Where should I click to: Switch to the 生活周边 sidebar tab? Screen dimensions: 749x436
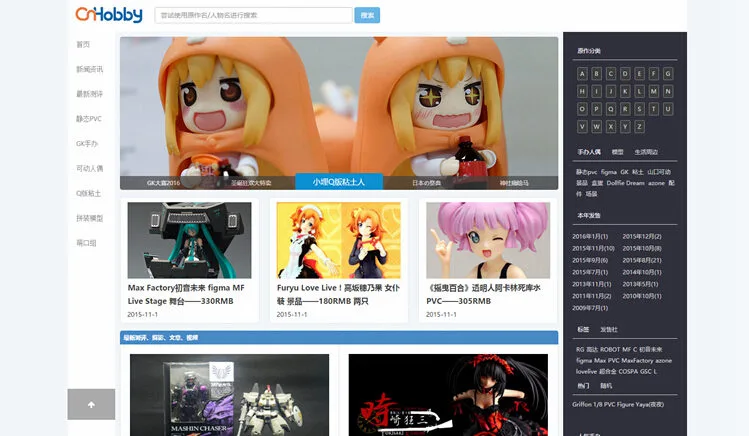[646, 152]
